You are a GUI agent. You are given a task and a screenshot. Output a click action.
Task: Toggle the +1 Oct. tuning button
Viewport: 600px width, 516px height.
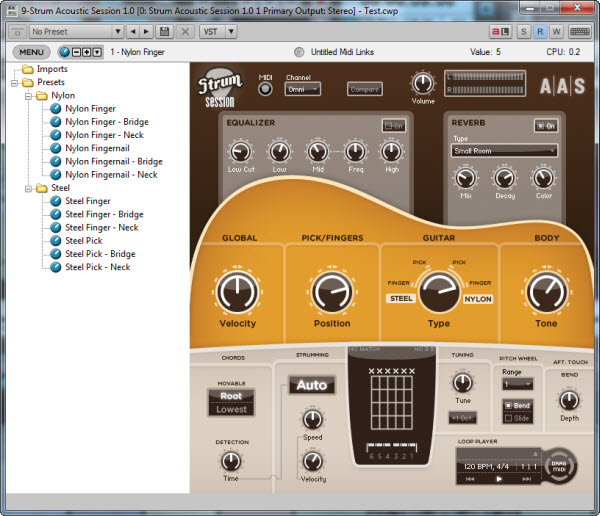point(463,418)
